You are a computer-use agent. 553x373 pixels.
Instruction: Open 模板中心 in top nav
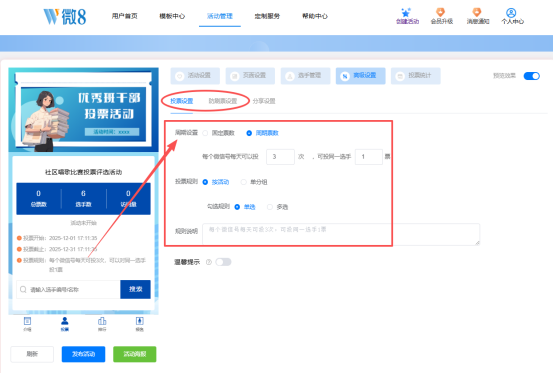(172, 16)
